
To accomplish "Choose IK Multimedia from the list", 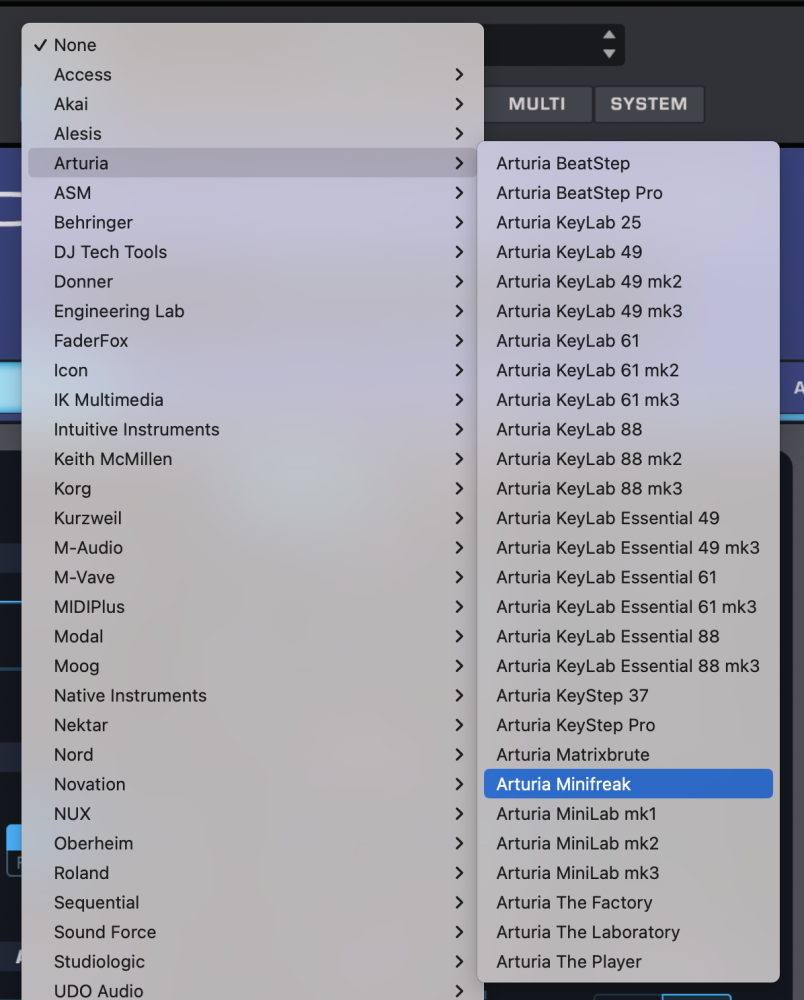I will click(252, 400).
